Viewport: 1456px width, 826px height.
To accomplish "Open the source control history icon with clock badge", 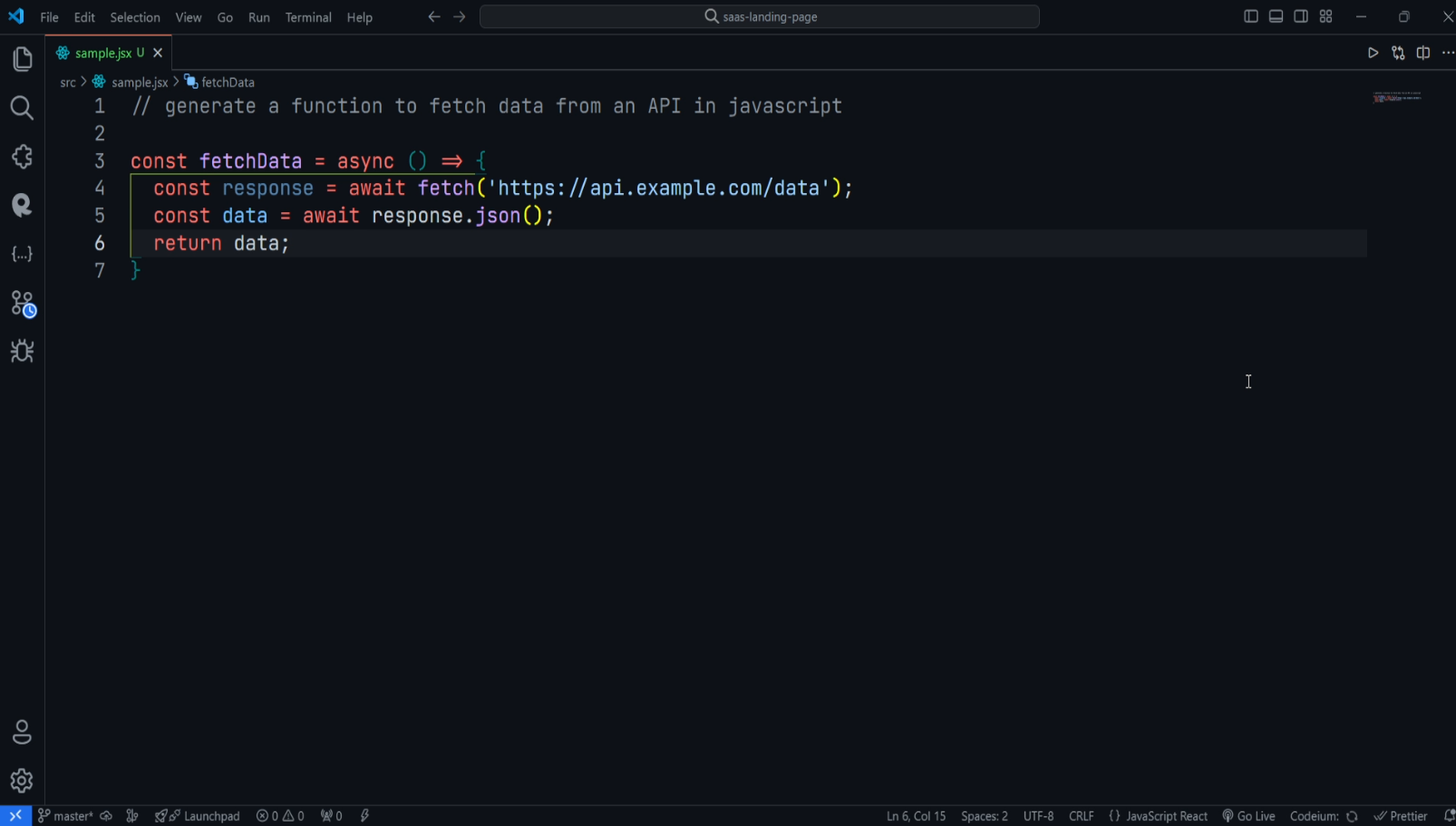I will 22,303.
